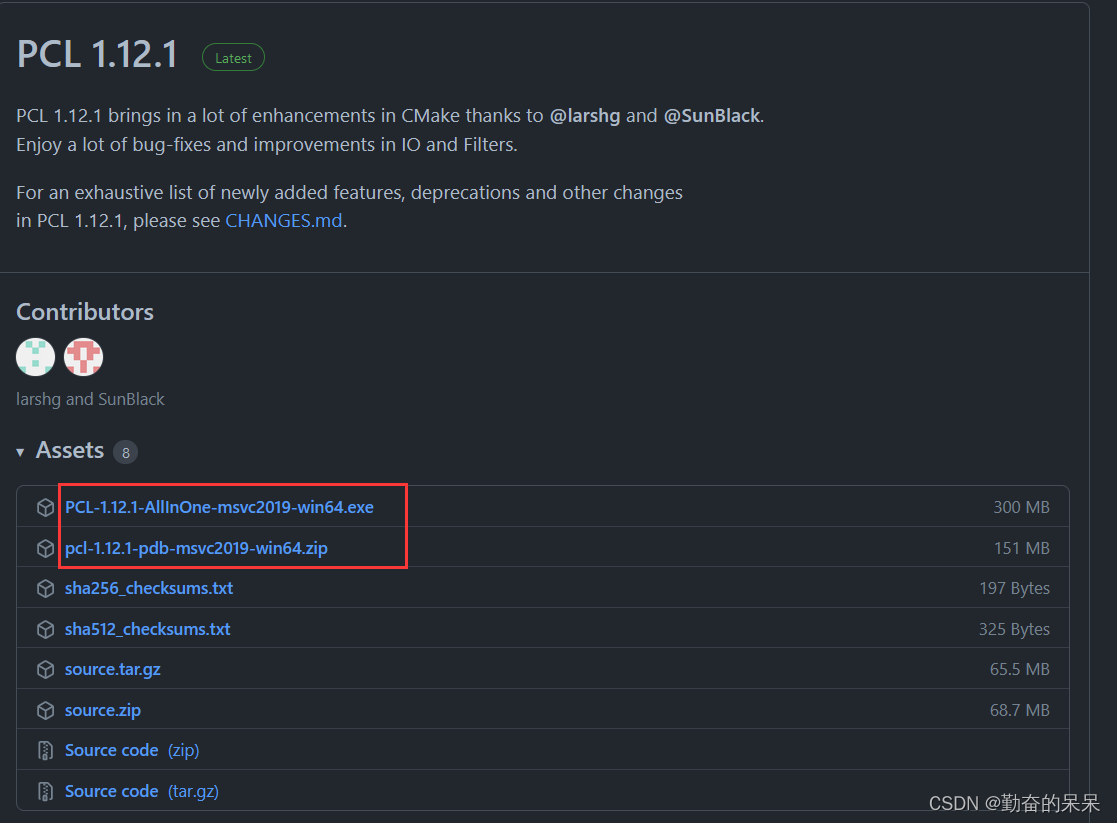Click package icon beside source.zip
The width and height of the screenshot is (1117, 823).
click(46, 710)
